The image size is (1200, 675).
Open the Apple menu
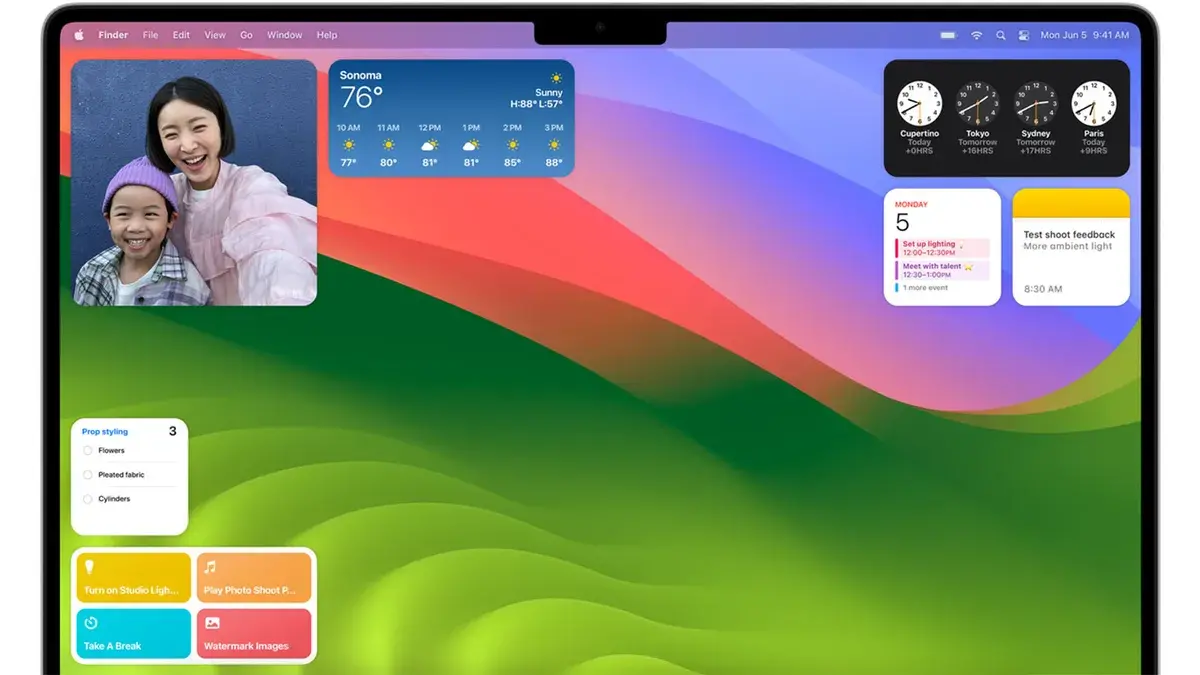pos(79,35)
